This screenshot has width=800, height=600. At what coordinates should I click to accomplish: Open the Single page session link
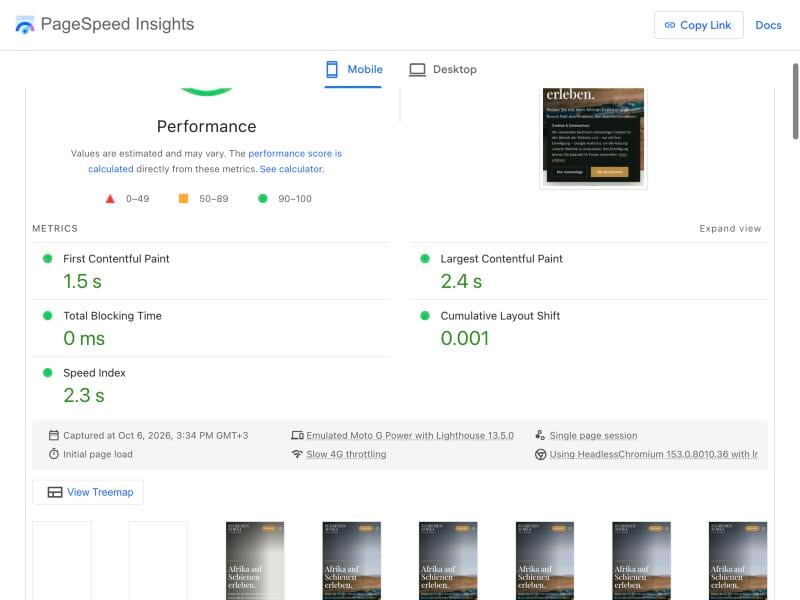[x=593, y=435]
